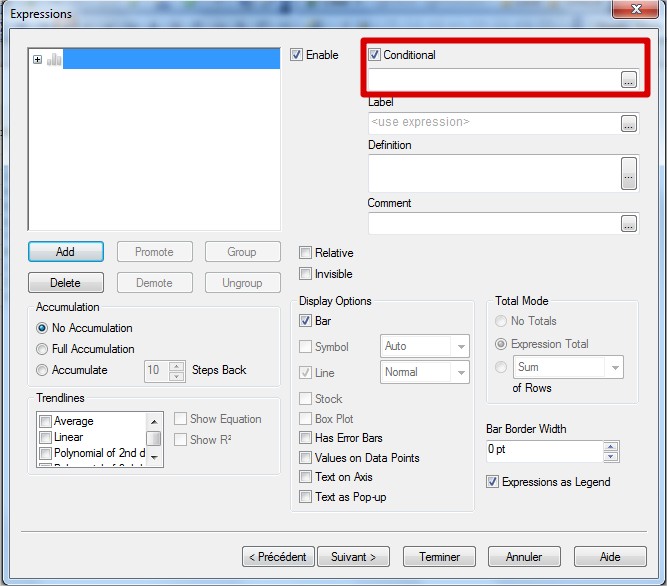The height and width of the screenshot is (586, 667).
Task: Open the Label expression editor ellipsis button
Action: click(629, 123)
